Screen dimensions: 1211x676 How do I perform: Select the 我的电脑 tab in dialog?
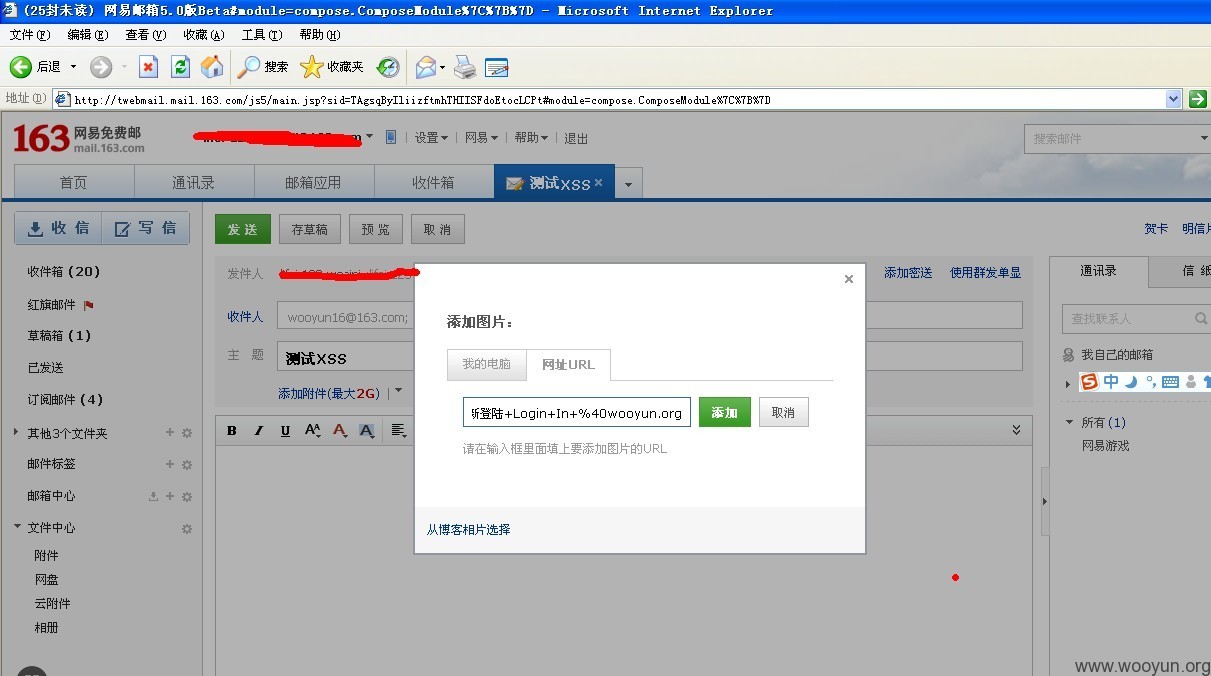click(486, 365)
